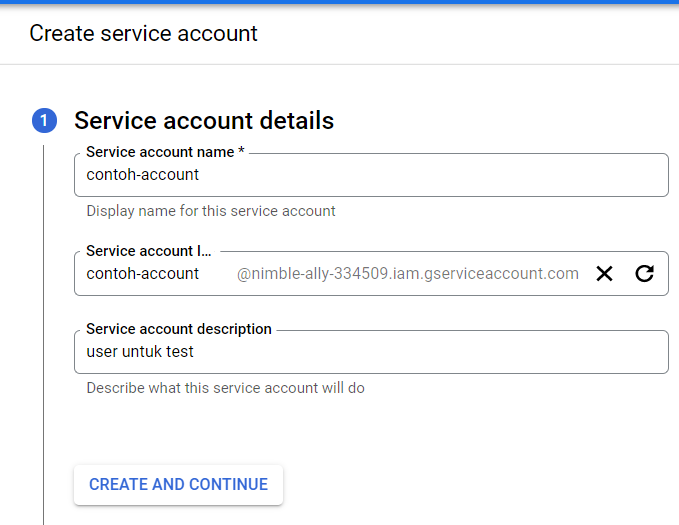Click the CREATE AND CONTINUE button
This screenshot has width=679, height=525.
178,484
